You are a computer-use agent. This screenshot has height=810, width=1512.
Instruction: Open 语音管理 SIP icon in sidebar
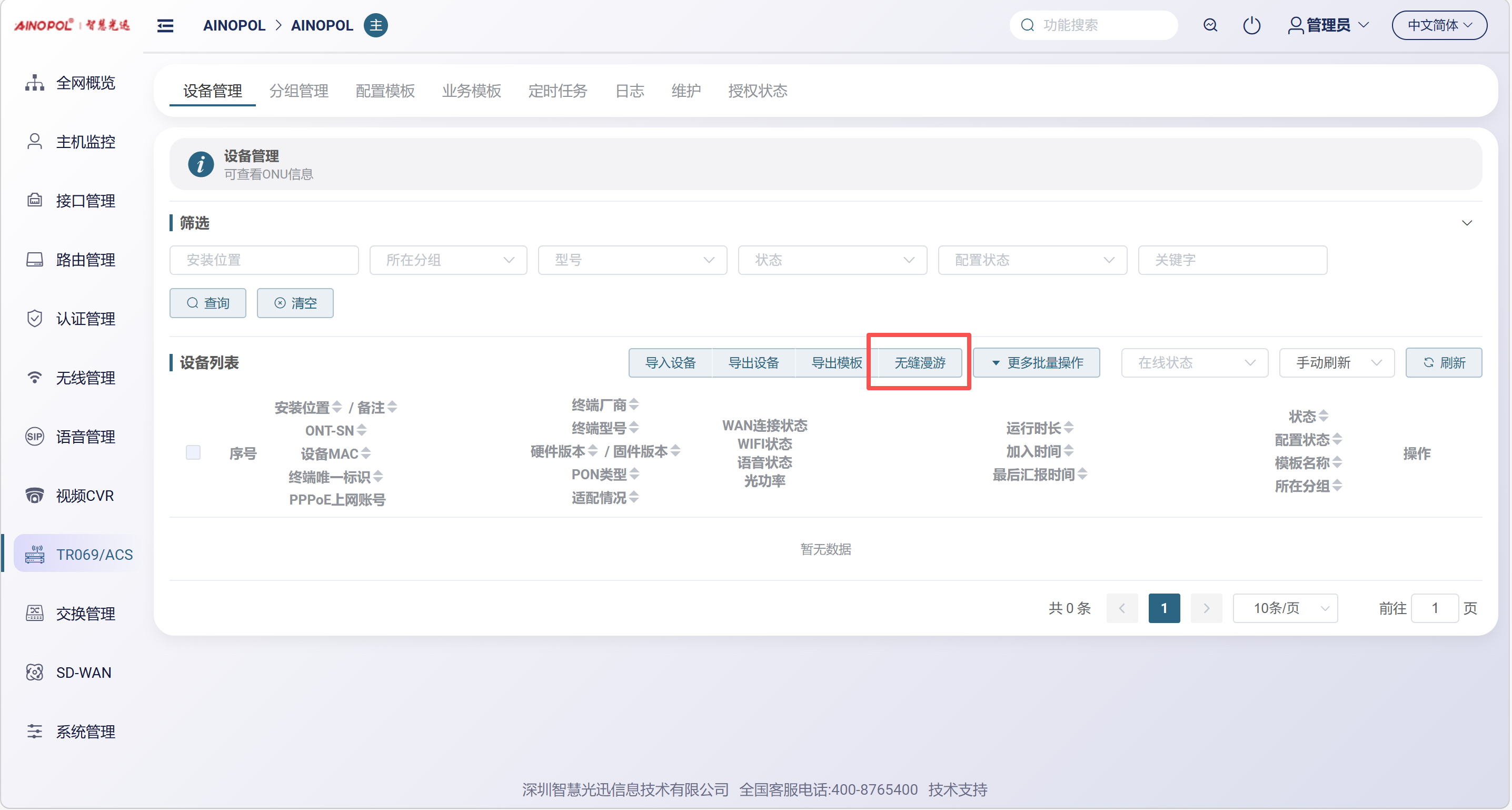click(x=35, y=437)
